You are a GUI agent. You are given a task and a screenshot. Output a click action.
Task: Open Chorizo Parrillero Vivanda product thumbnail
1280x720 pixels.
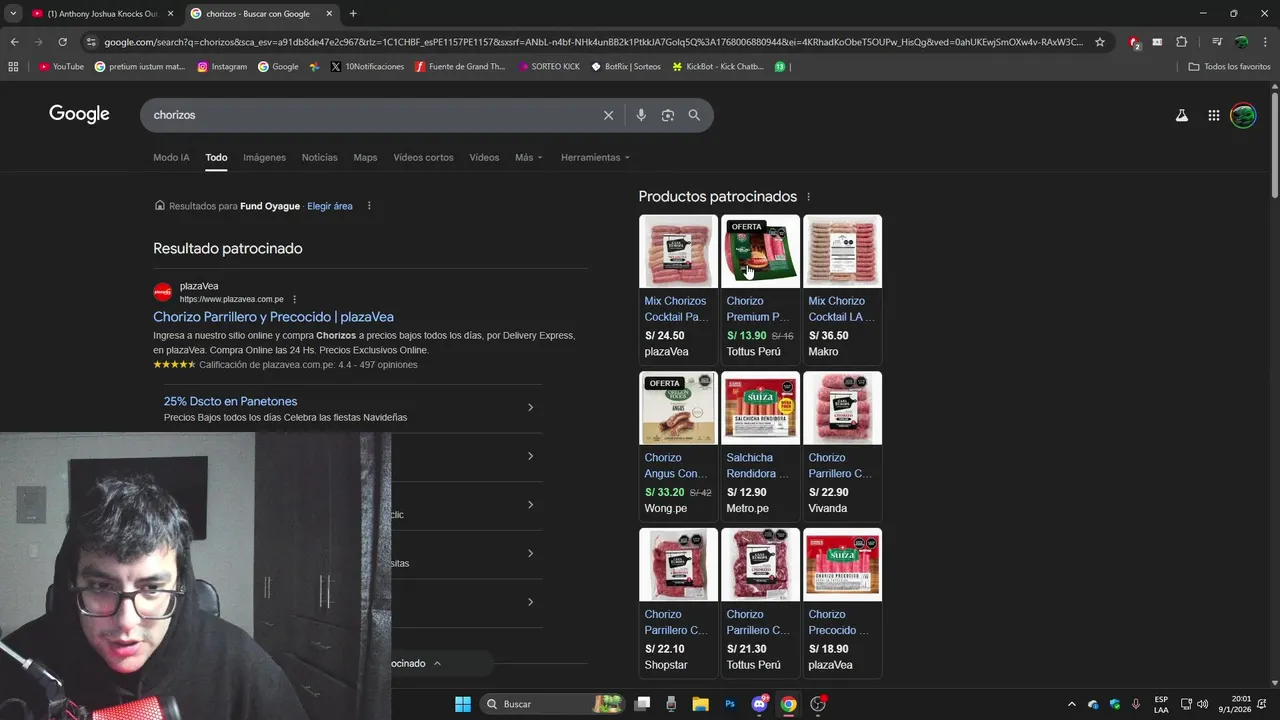tap(842, 408)
